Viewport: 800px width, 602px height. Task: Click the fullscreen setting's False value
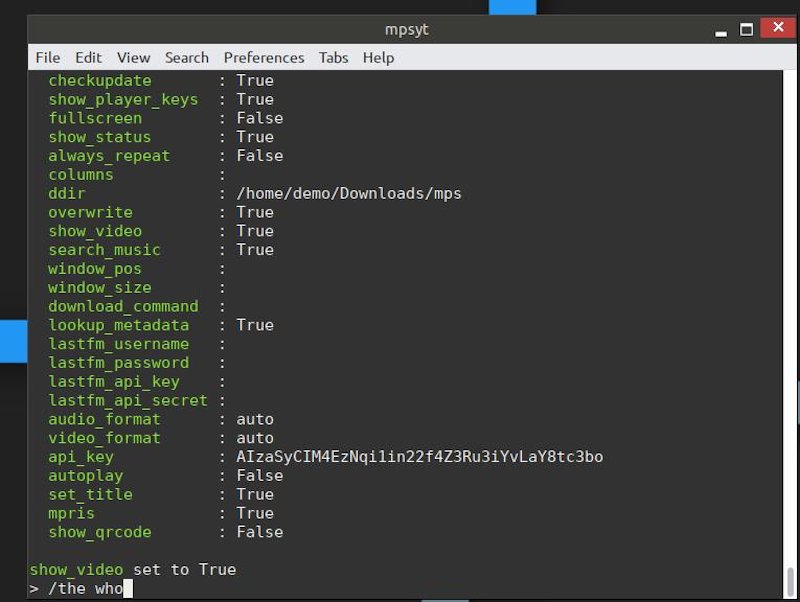click(259, 118)
